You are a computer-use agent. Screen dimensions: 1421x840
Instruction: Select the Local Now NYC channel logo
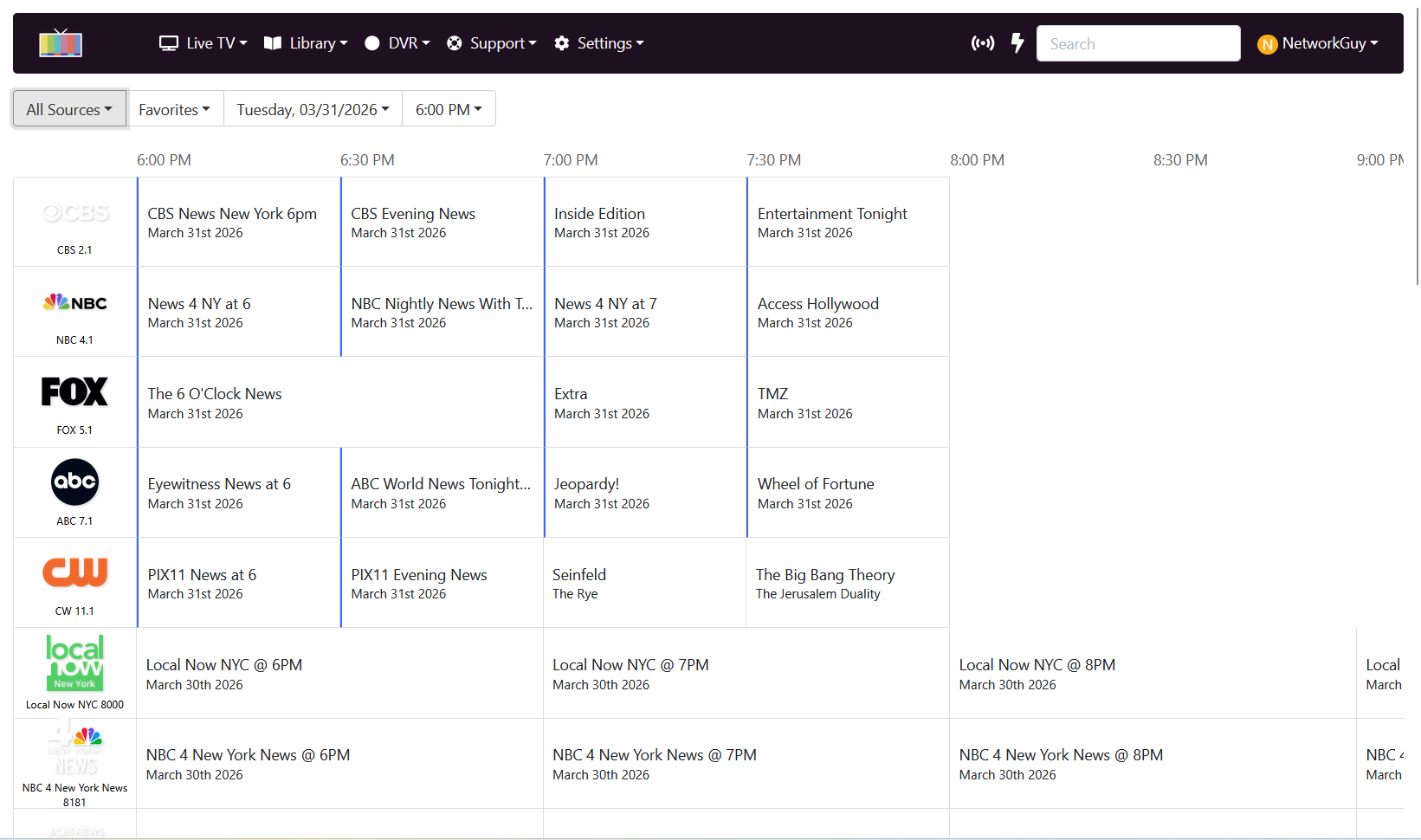(x=75, y=662)
